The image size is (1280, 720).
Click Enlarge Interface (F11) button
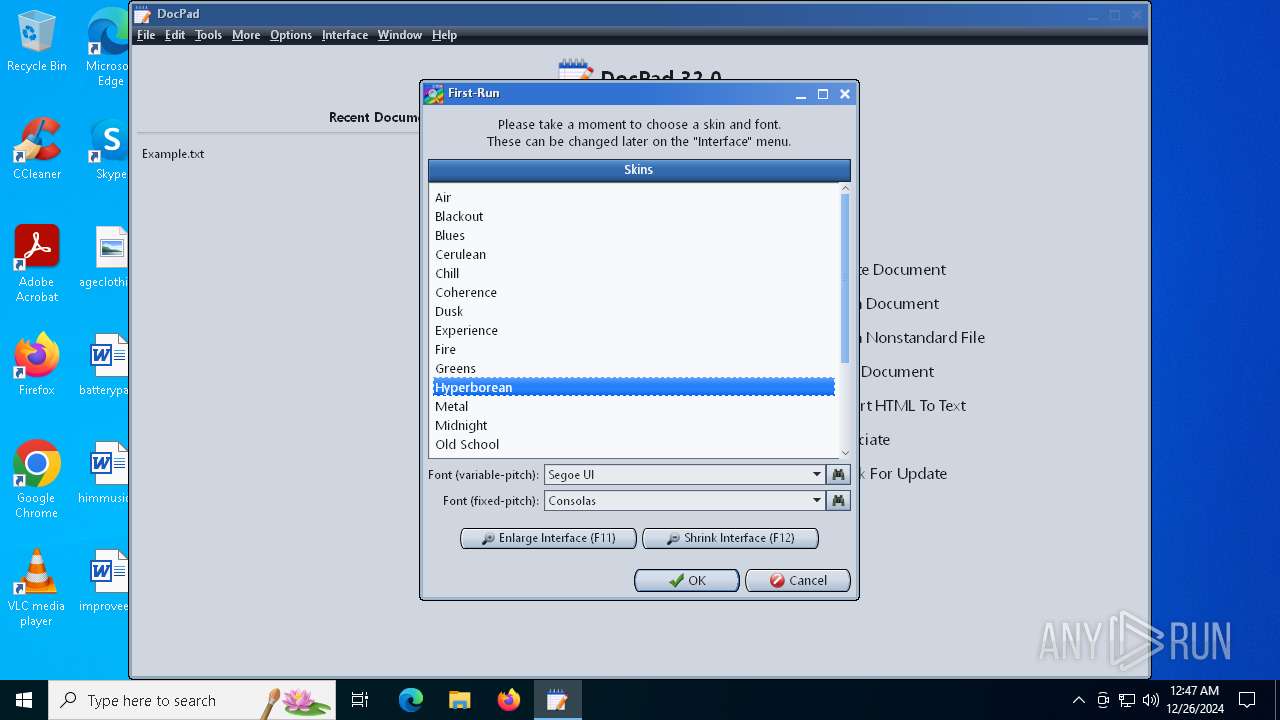pyautogui.click(x=548, y=538)
